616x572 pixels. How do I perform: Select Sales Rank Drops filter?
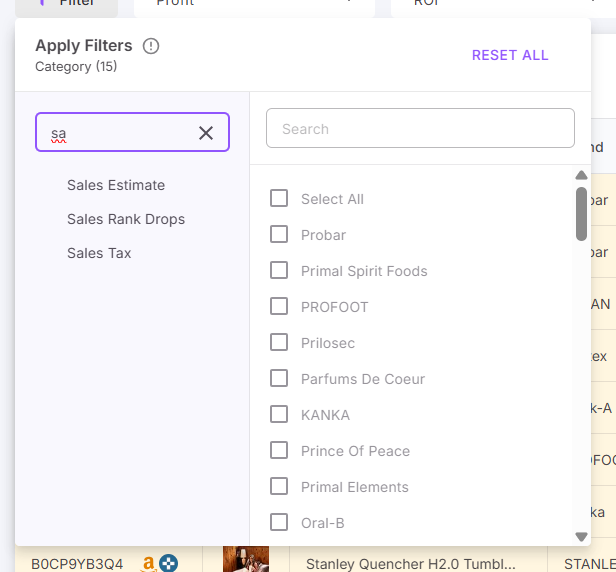click(126, 219)
